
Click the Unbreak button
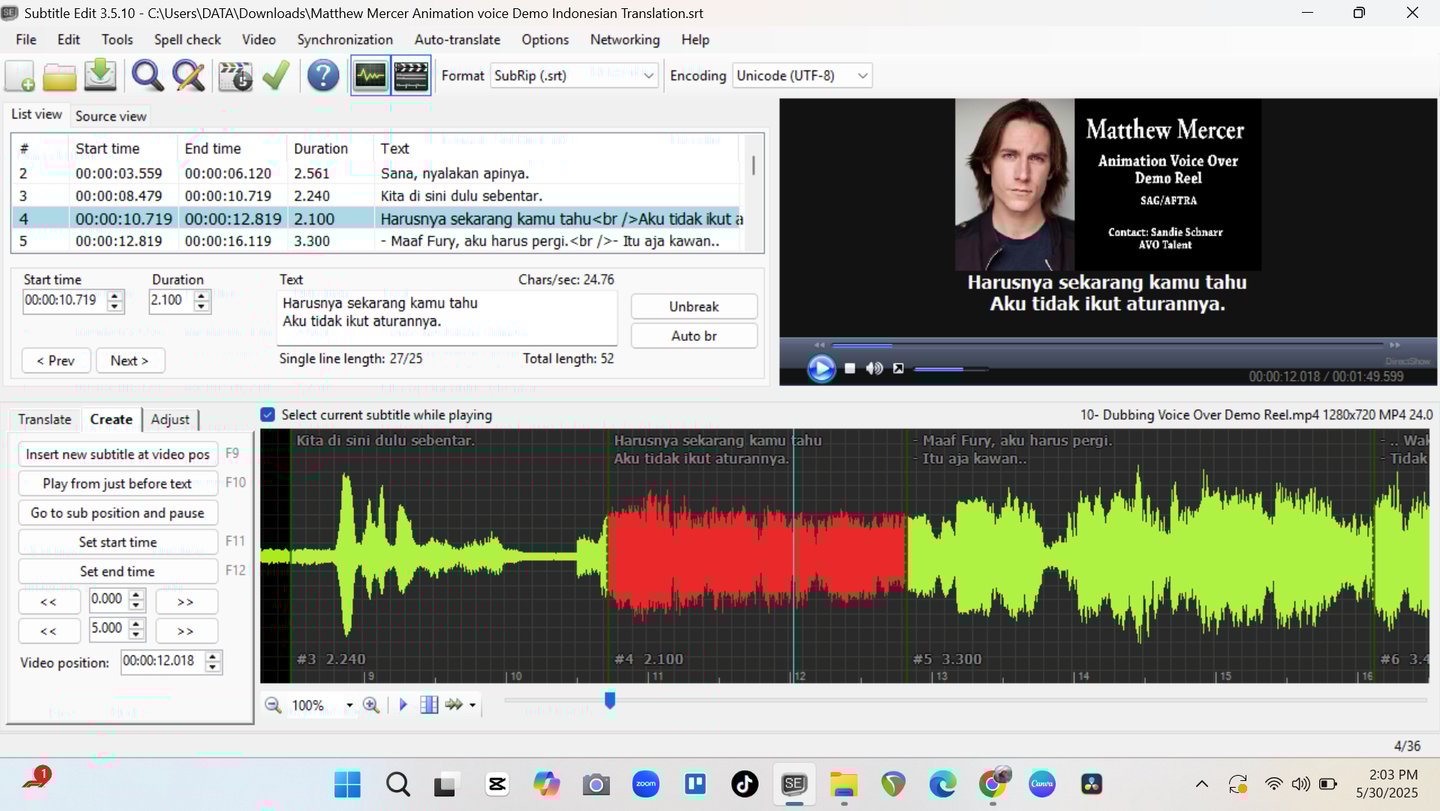pyautogui.click(x=694, y=306)
